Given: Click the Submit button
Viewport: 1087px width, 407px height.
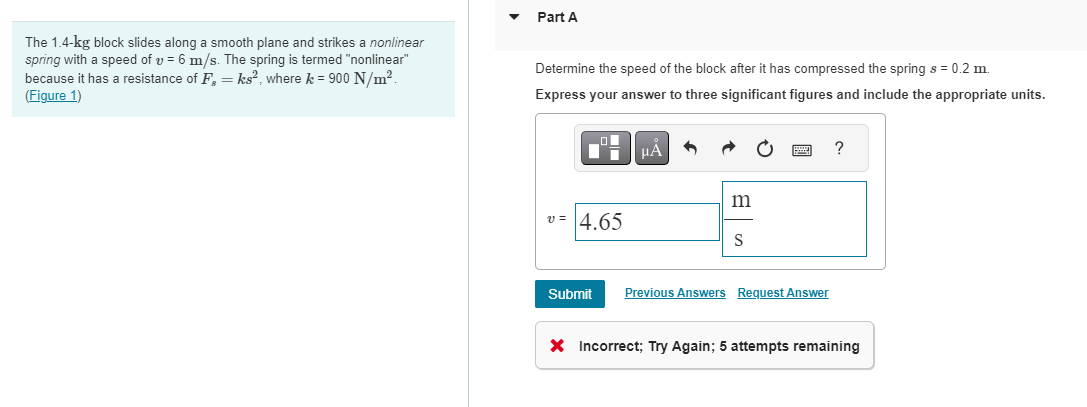Looking at the screenshot, I should (x=570, y=294).
